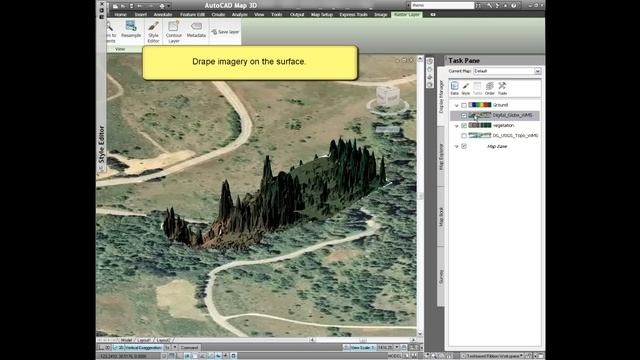Open the Output ribbon tab
Image resolution: width=640 pixels, height=360 pixels.
(297, 15)
